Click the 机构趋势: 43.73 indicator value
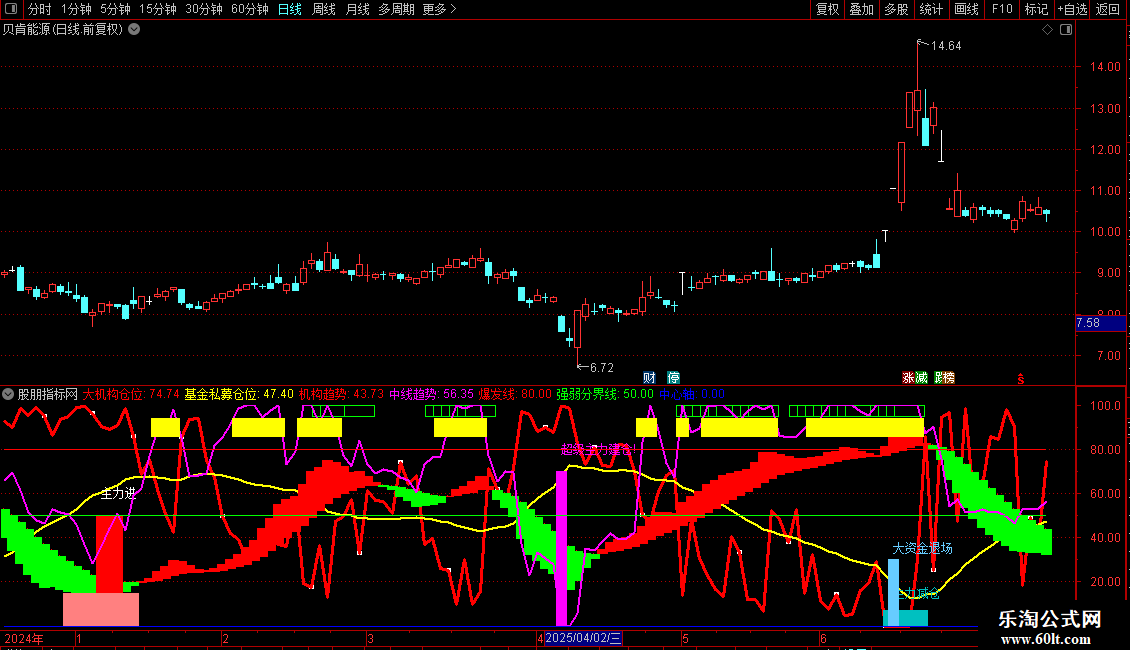Screen dimensions: 1130x650 342,394
